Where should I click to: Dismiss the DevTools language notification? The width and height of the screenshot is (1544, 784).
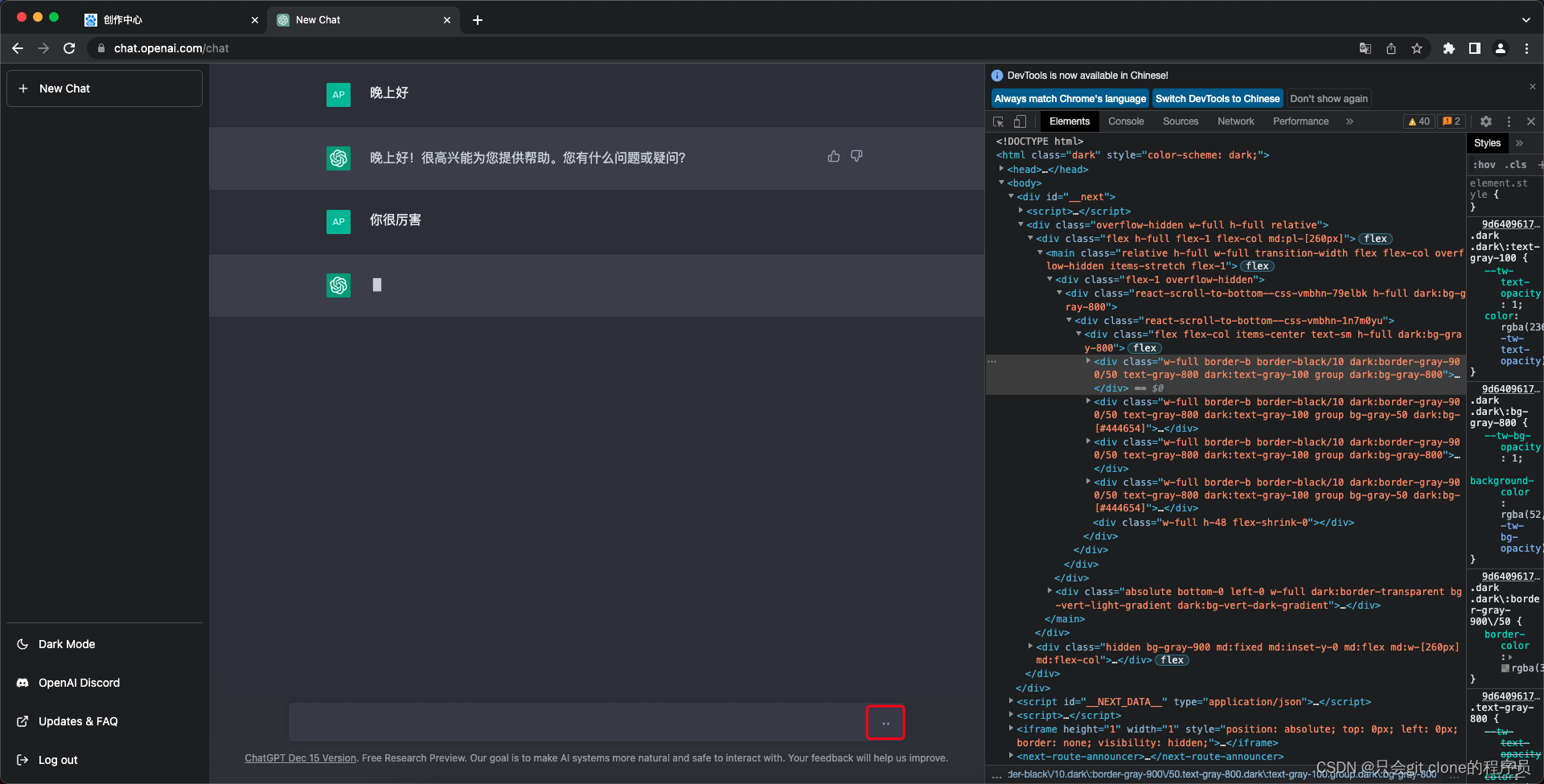pyautogui.click(x=1533, y=86)
